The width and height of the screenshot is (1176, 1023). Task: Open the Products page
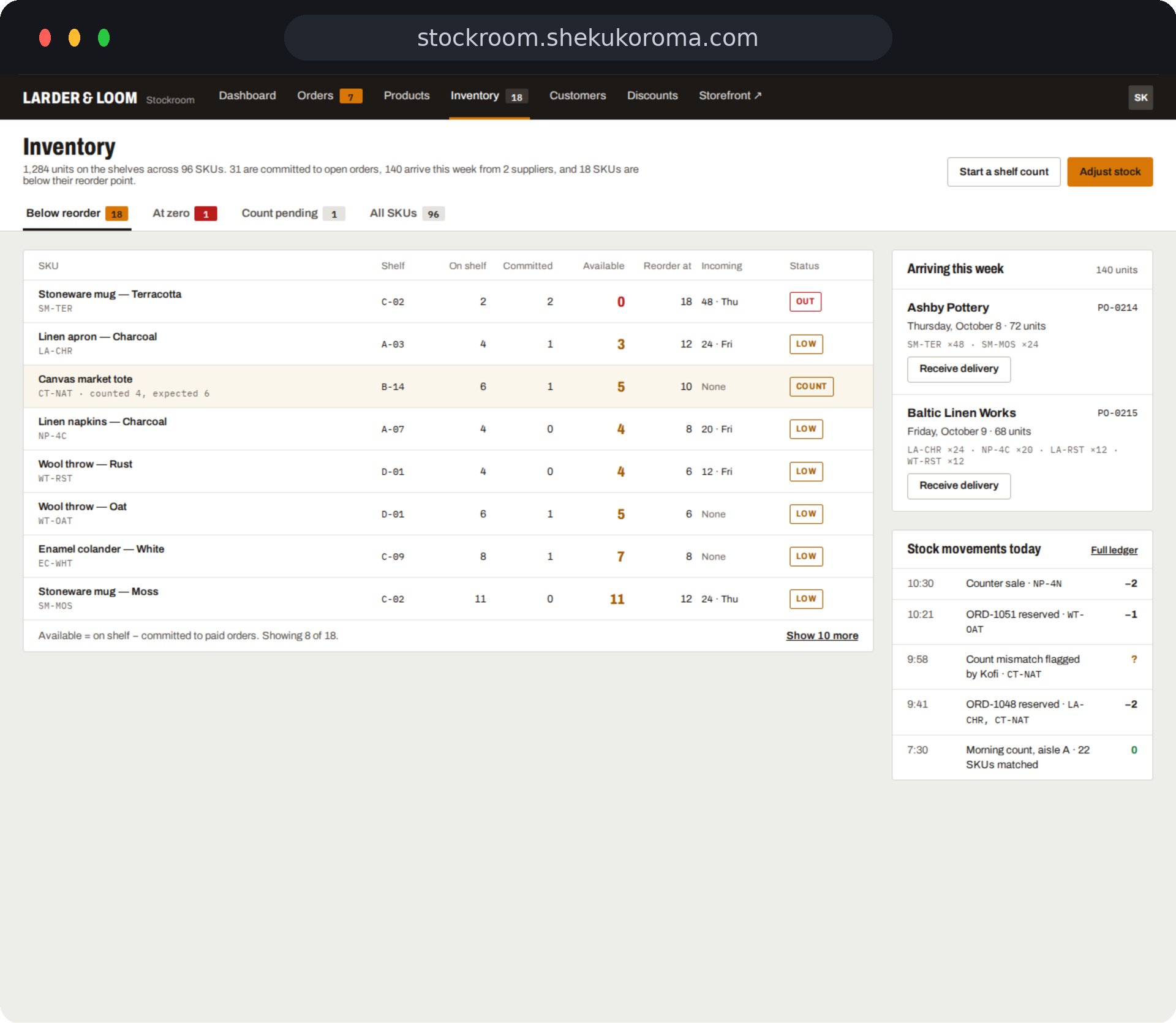(407, 96)
